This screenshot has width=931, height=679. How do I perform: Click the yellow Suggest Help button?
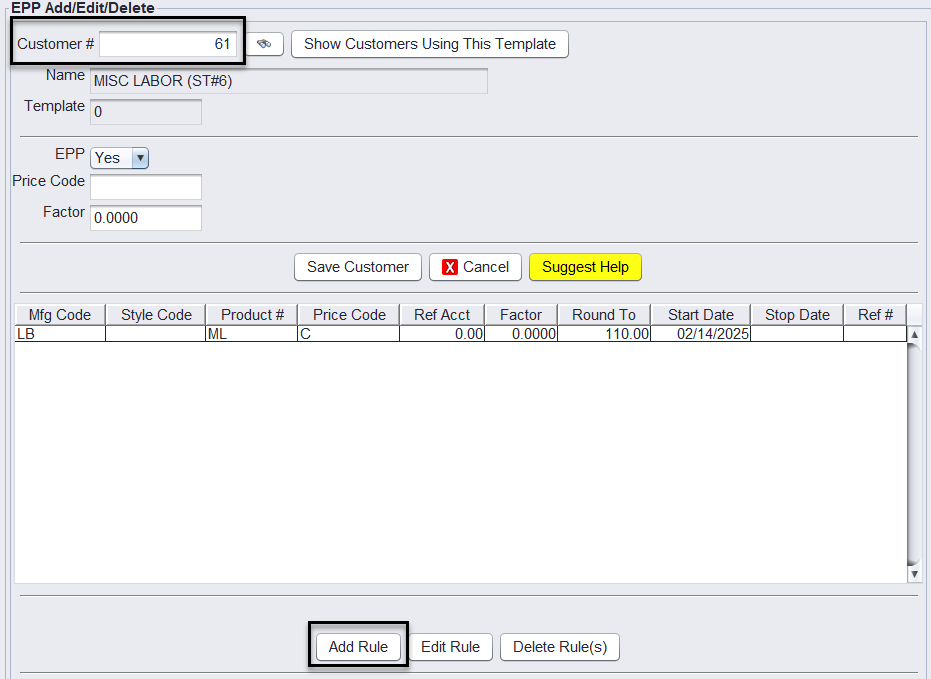pyautogui.click(x=585, y=267)
